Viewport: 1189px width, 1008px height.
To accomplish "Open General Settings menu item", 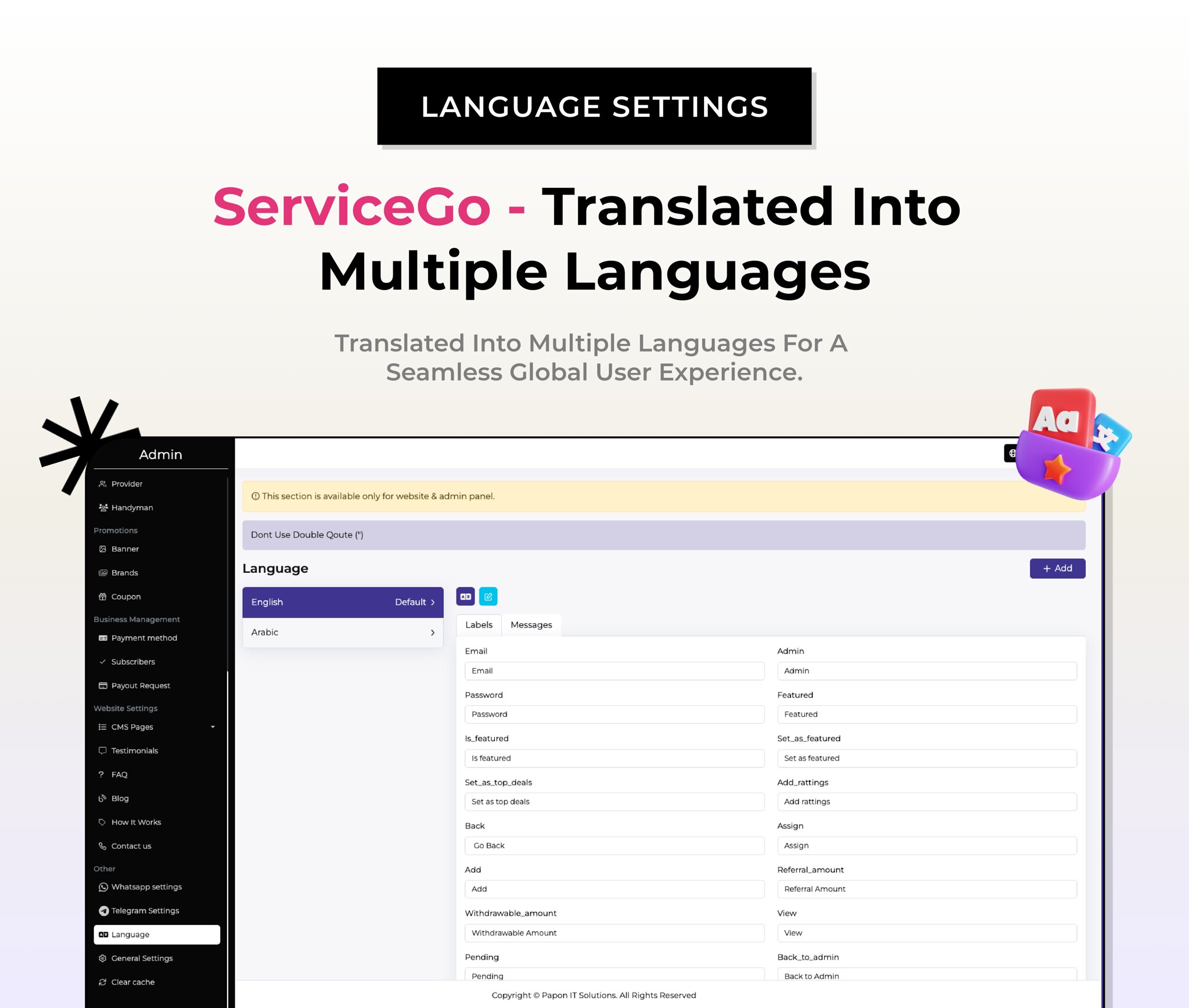I will [x=157, y=959].
